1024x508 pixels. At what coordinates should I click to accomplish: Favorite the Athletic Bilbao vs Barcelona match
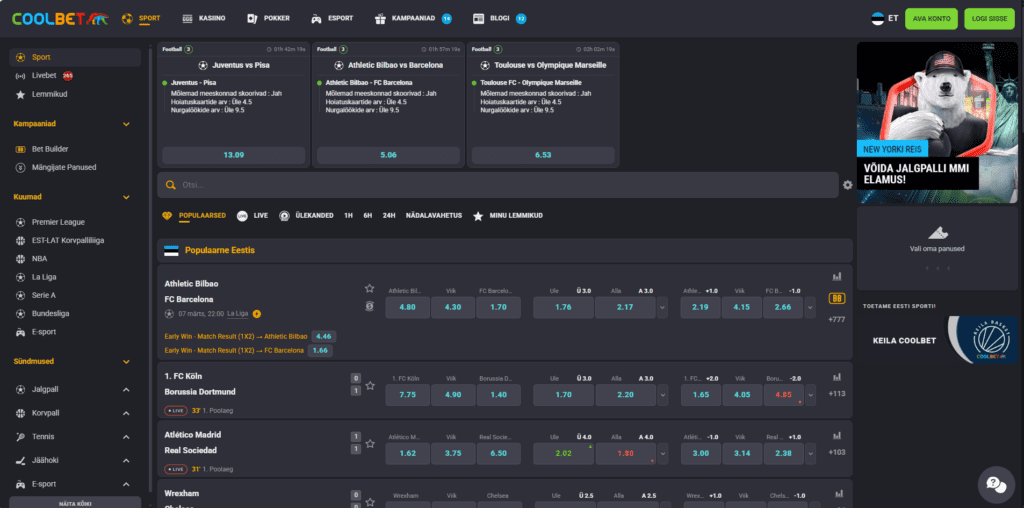(370, 288)
